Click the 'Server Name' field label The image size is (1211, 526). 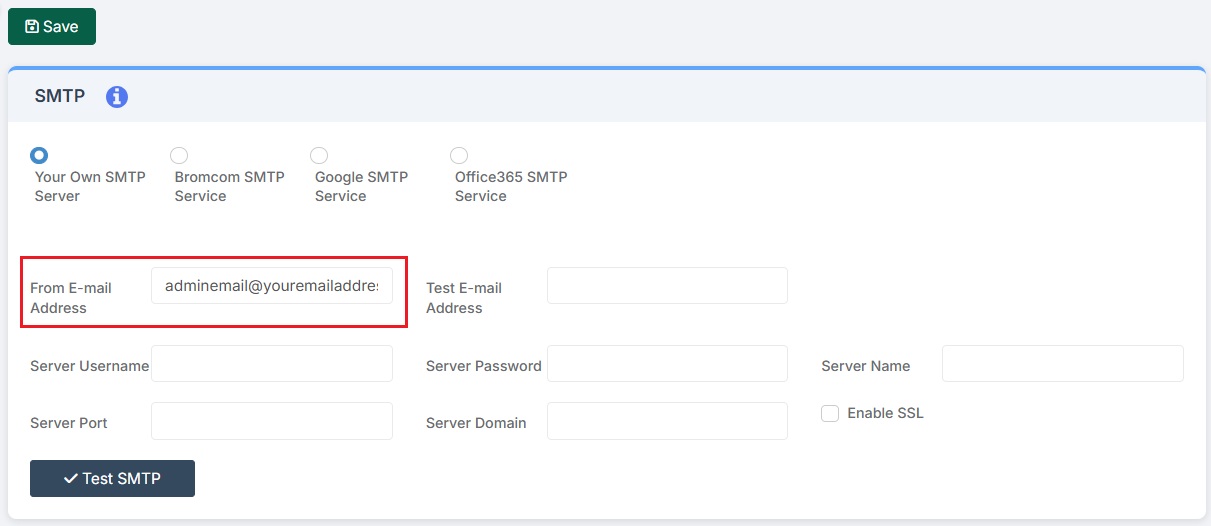tap(865, 366)
